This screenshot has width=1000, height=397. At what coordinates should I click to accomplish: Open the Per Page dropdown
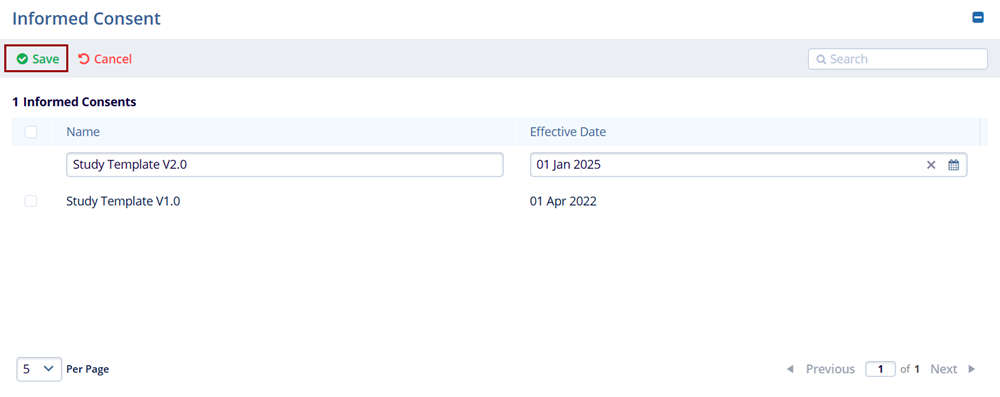tap(39, 369)
